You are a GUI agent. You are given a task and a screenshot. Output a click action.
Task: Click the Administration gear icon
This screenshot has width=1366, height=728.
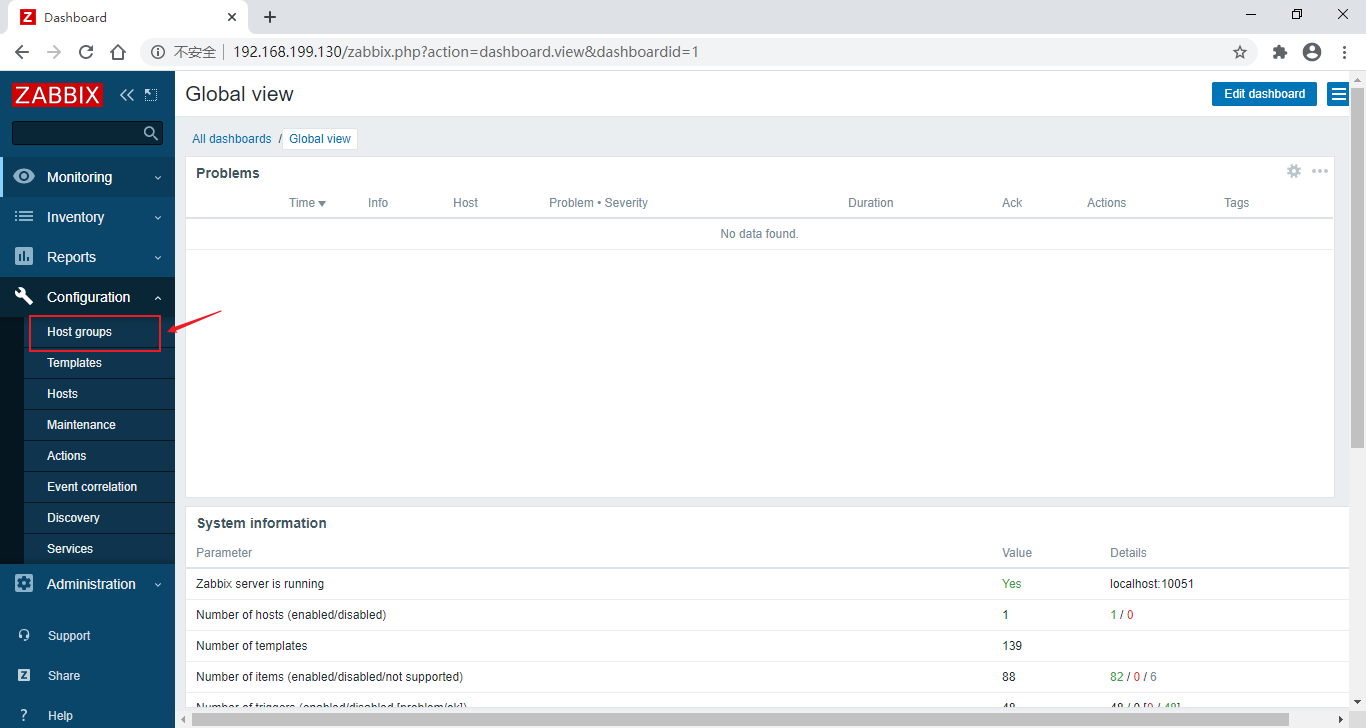[24, 583]
